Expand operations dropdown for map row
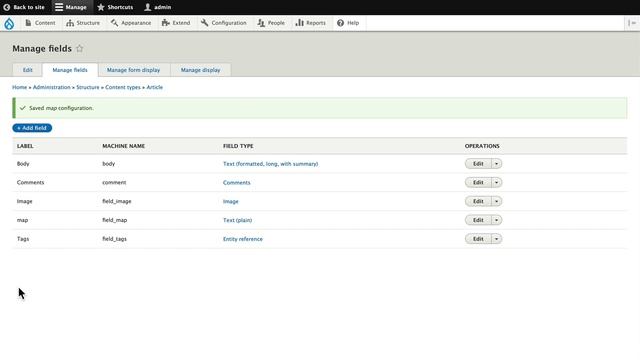Screen dimensions: 640x360 click(496, 220)
